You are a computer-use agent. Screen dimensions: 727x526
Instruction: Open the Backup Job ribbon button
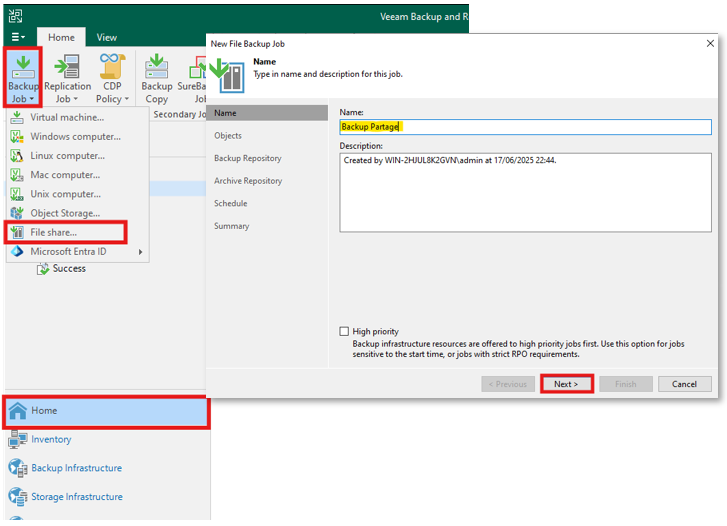(x=23, y=77)
